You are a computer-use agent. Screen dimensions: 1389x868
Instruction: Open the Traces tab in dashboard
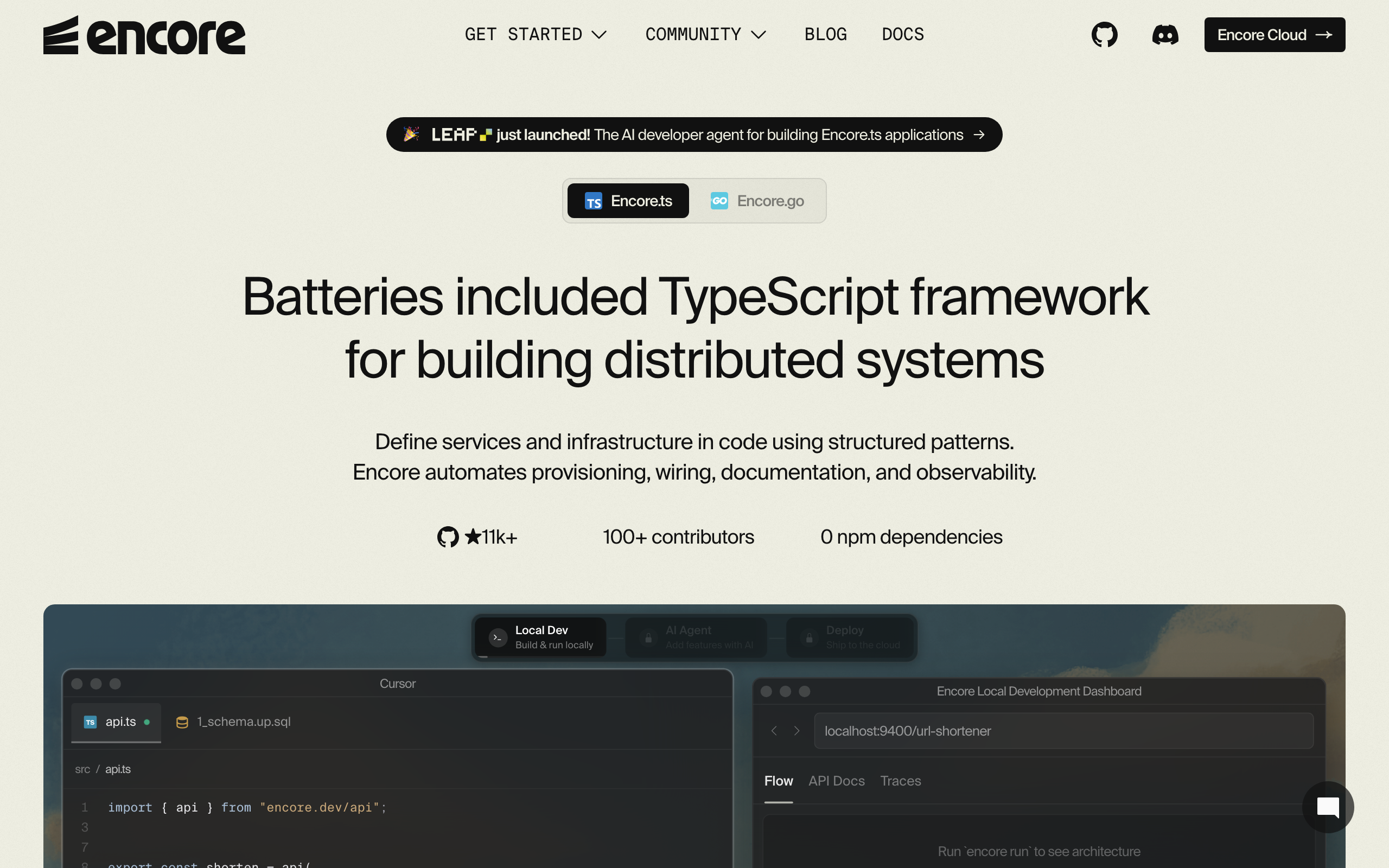click(900, 781)
